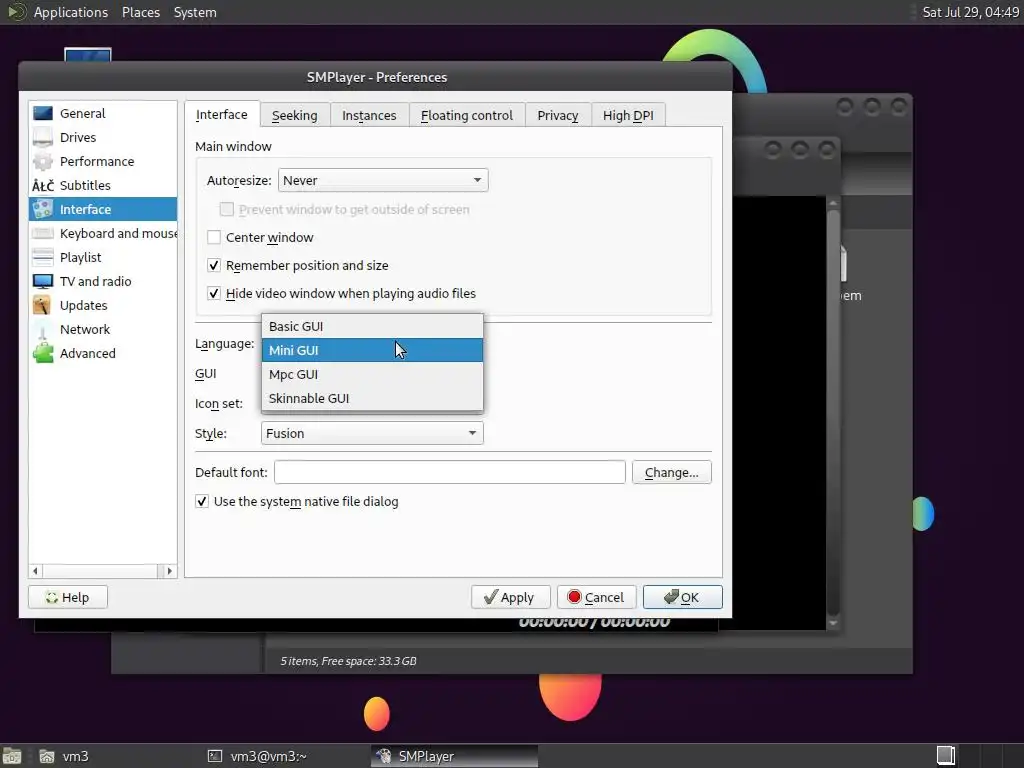The height and width of the screenshot is (768, 1024).
Task: Disable Remember position and size
Action: pyautogui.click(x=214, y=265)
